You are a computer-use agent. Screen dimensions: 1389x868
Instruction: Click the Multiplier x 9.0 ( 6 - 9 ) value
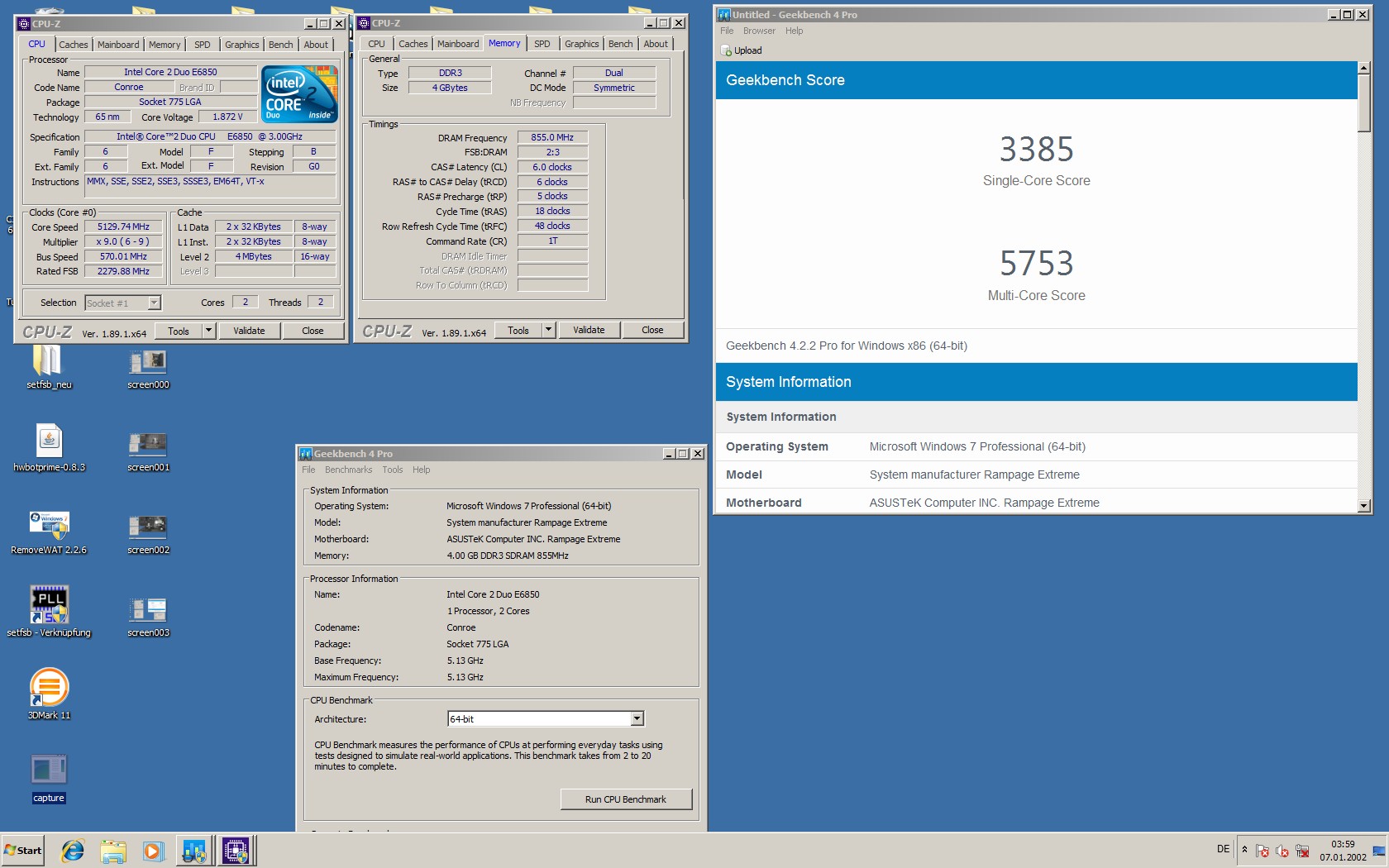point(123,241)
